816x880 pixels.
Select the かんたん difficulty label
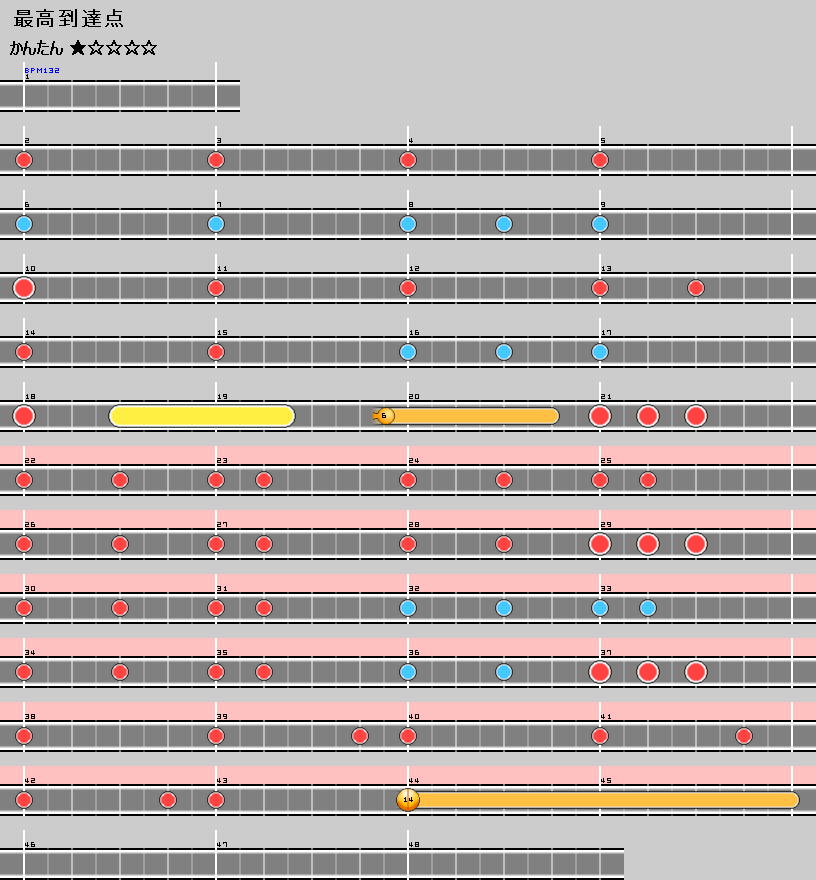(x=37, y=48)
